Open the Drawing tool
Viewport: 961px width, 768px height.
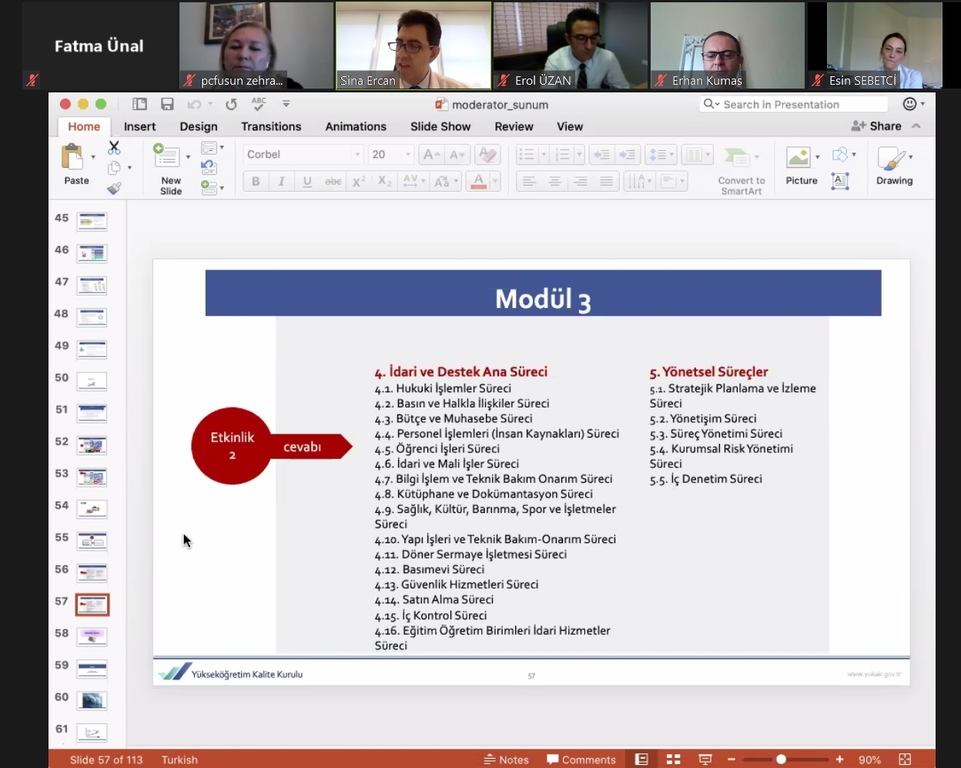coord(893,166)
